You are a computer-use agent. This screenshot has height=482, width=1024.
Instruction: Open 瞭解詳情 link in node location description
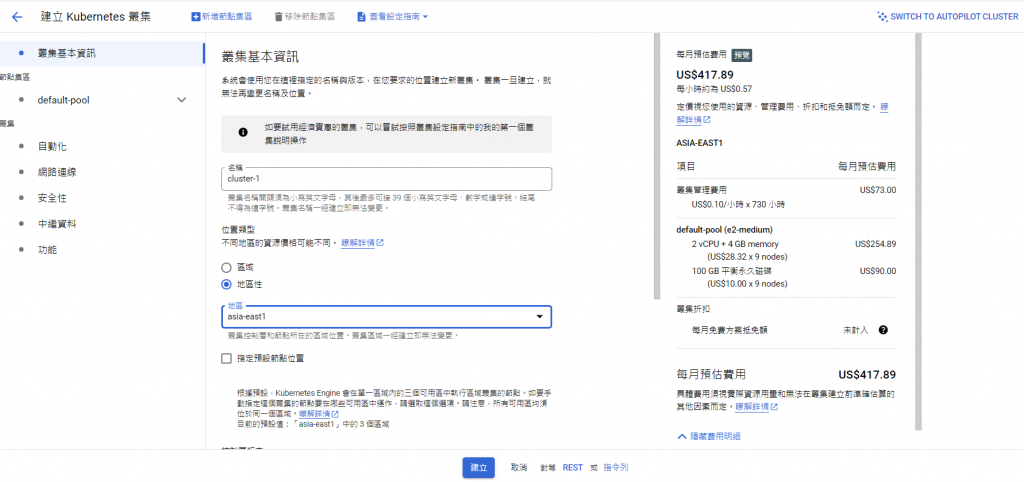[x=319, y=414]
